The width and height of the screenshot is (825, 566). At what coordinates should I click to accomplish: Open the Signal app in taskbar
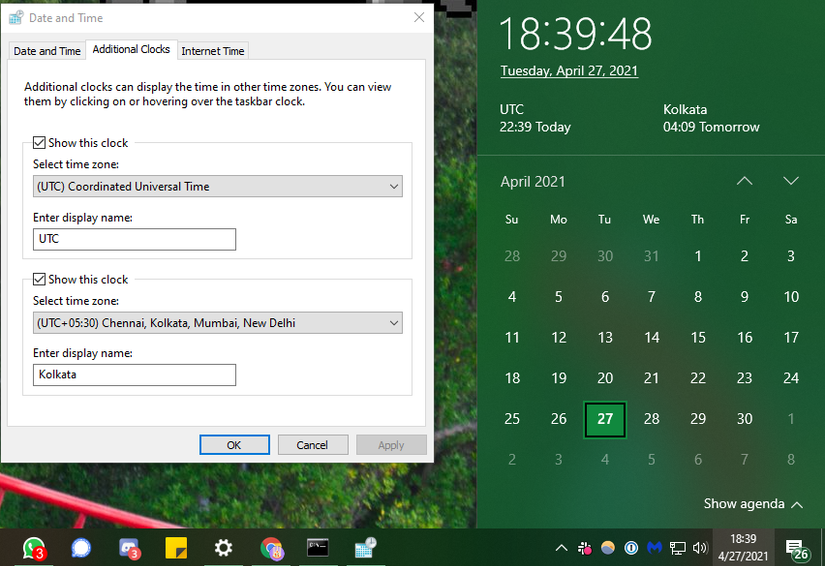point(81,547)
